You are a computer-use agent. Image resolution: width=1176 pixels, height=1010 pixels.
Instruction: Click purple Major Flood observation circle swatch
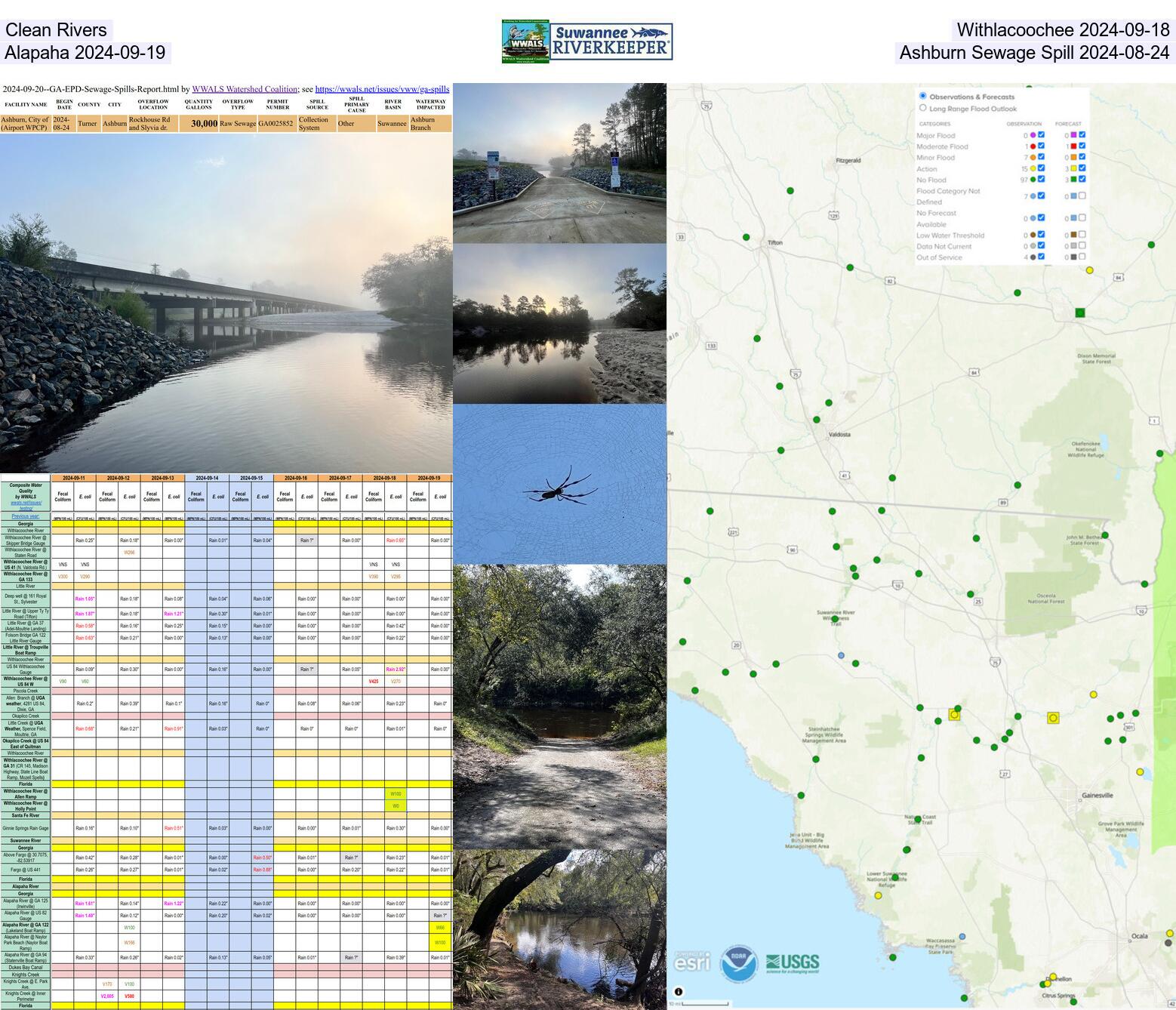tap(1033, 135)
